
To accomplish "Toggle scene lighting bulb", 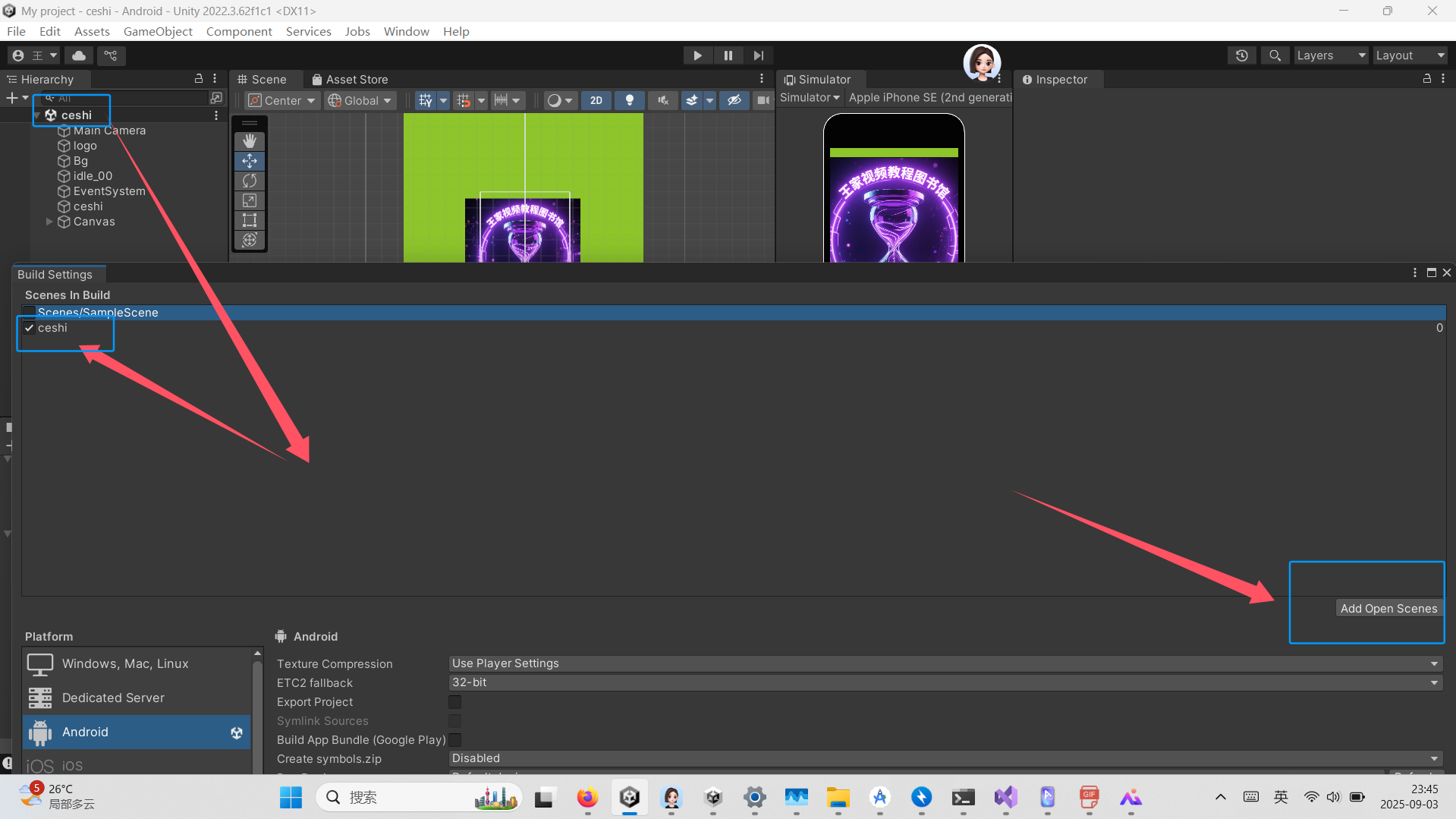I will 629,100.
